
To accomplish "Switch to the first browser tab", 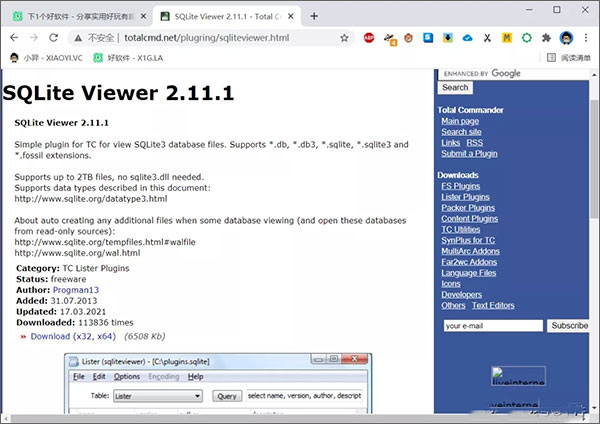I will pos(75,16).
